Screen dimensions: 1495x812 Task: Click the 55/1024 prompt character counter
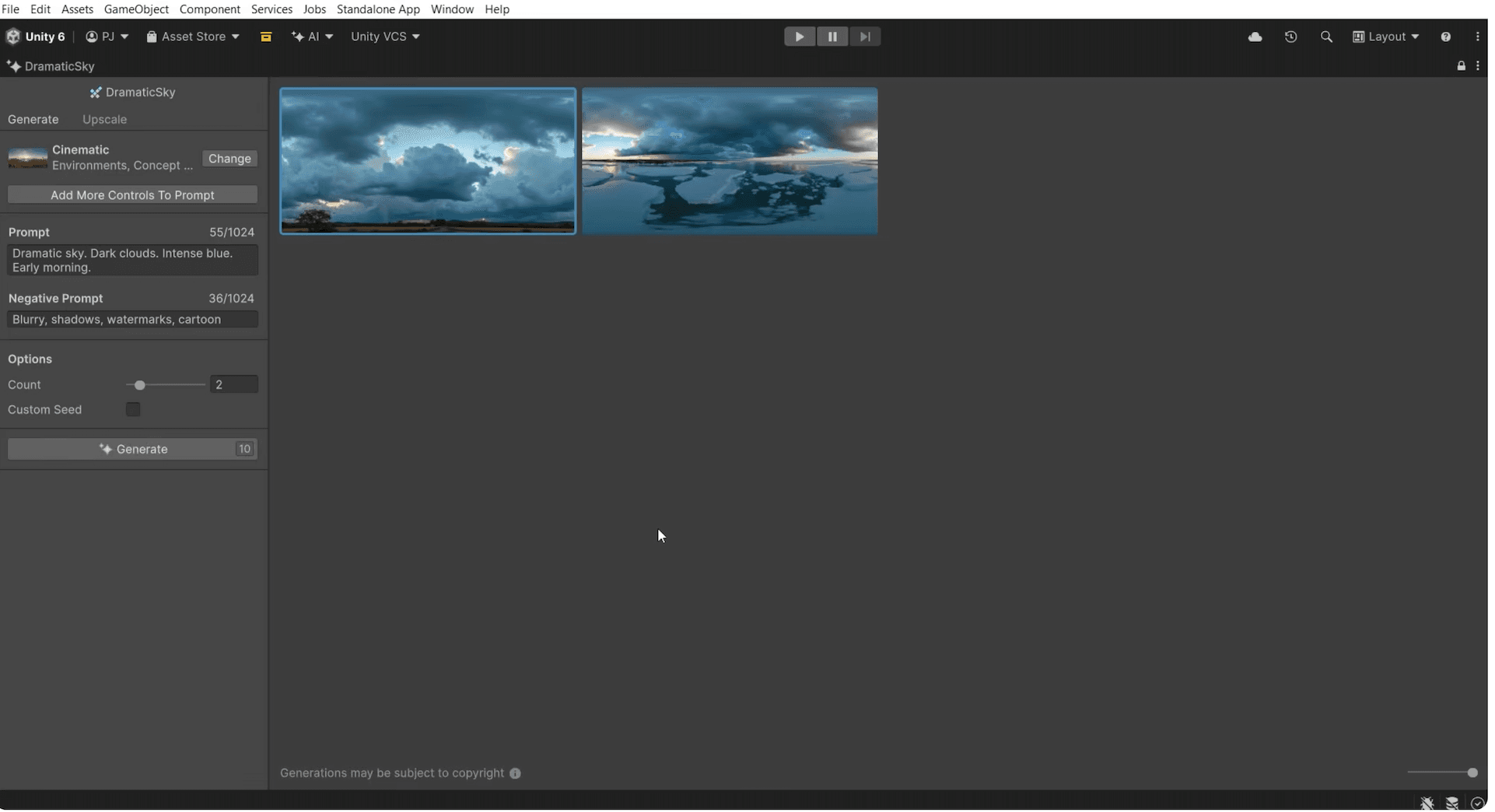pos(231,233)
